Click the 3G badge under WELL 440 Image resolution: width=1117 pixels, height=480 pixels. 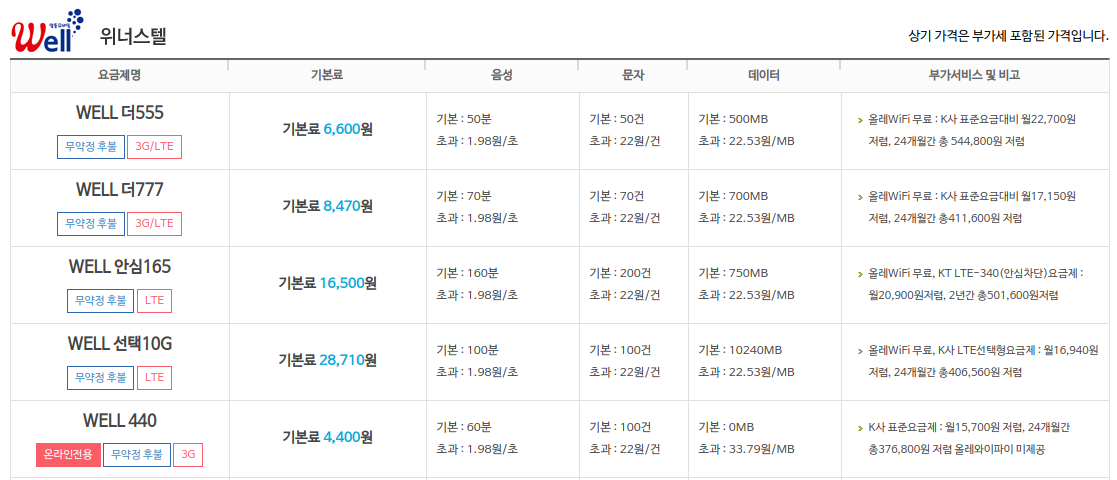pyautogui.click(x=188, y=455)
